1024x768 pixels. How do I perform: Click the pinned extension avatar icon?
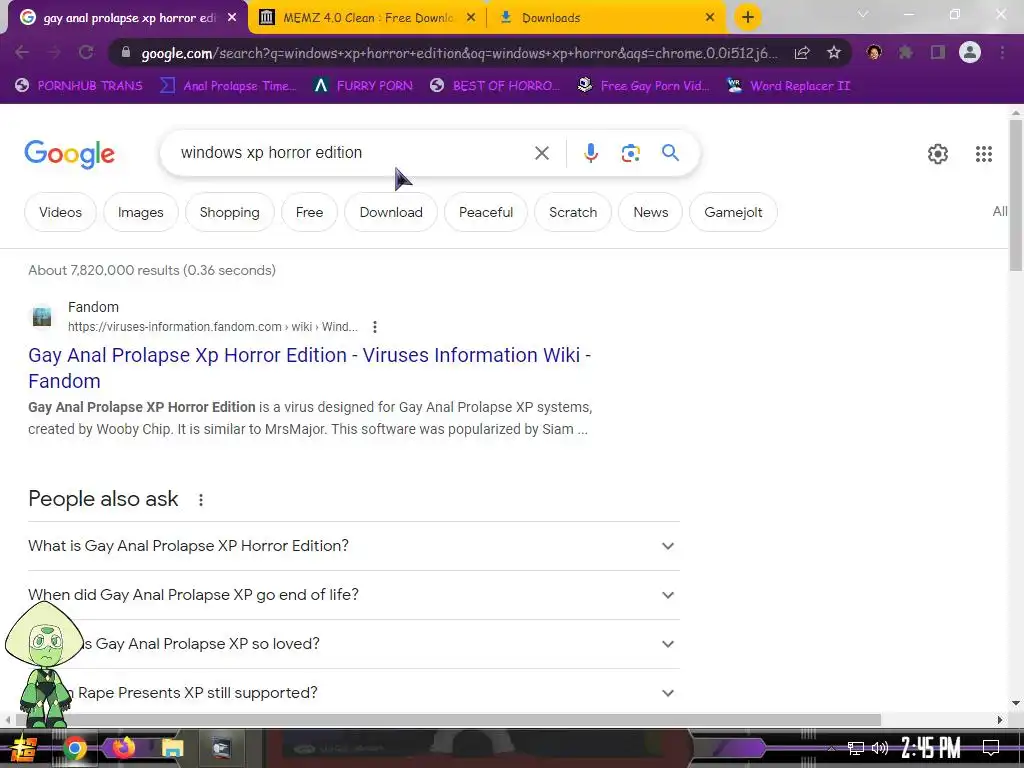pos(874,52)
